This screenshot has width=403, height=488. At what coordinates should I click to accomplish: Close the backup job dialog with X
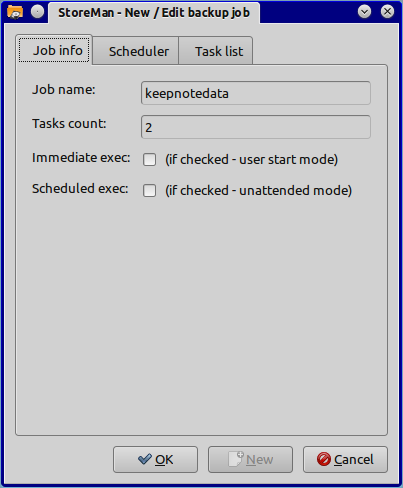click(387, 12)
